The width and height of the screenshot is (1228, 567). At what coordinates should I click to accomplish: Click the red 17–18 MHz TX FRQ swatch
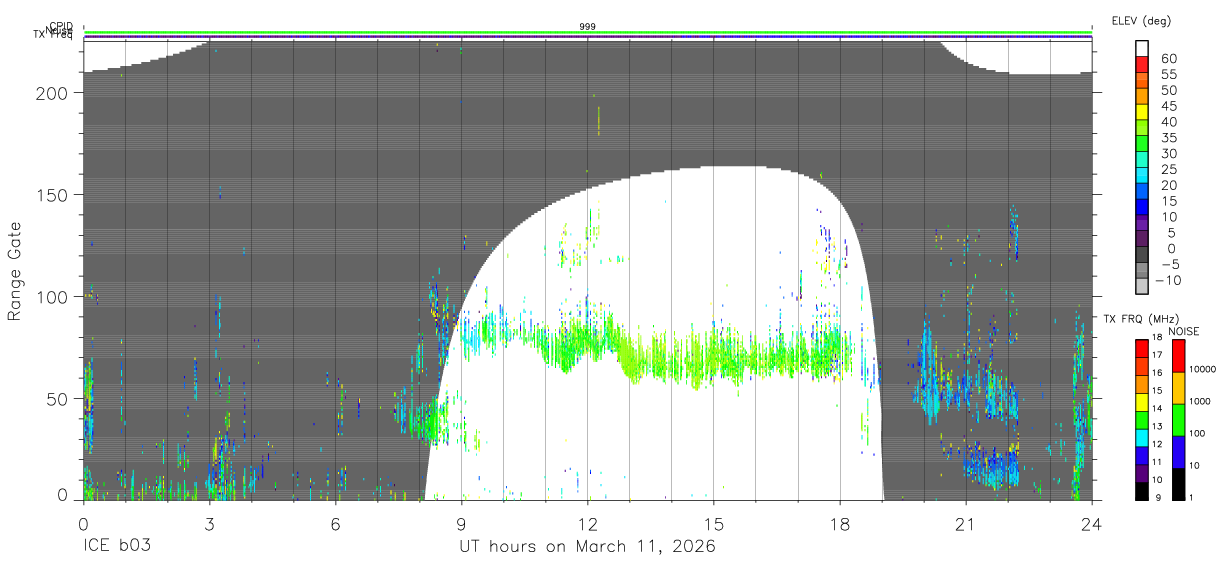1142,347
